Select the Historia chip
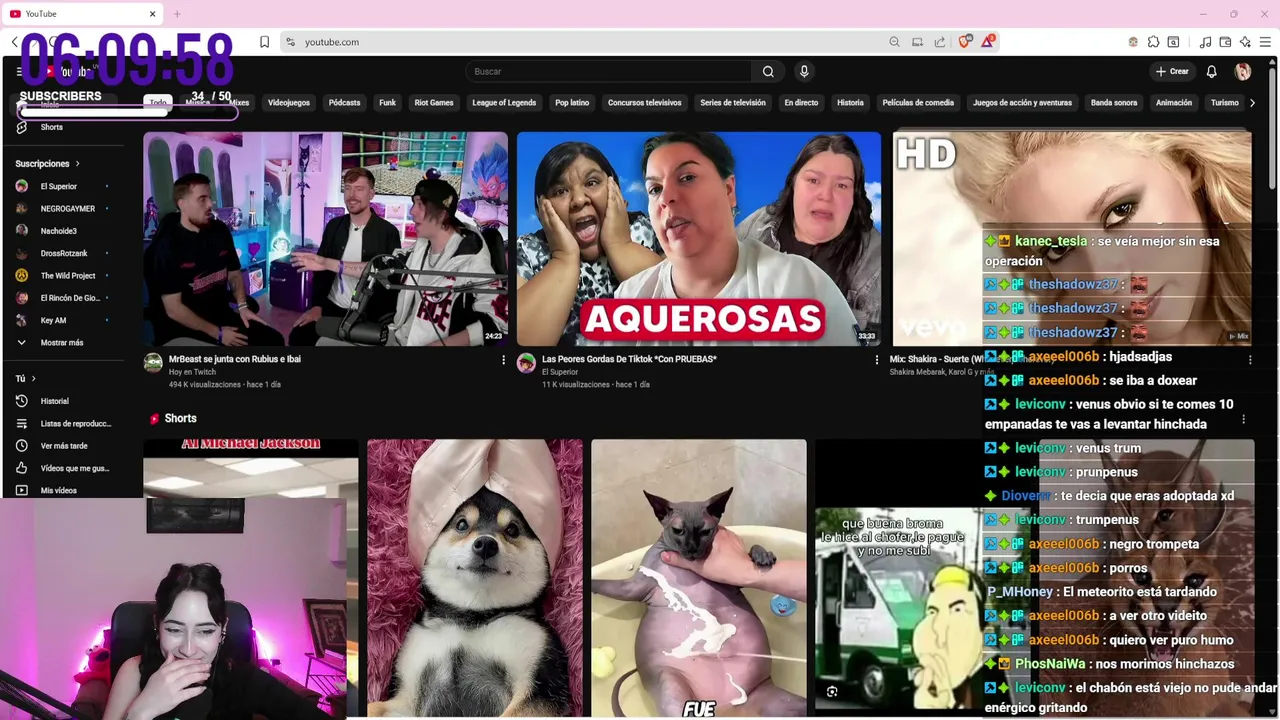Viewport: 1280px width, 720px height. (x=850, y=102)
